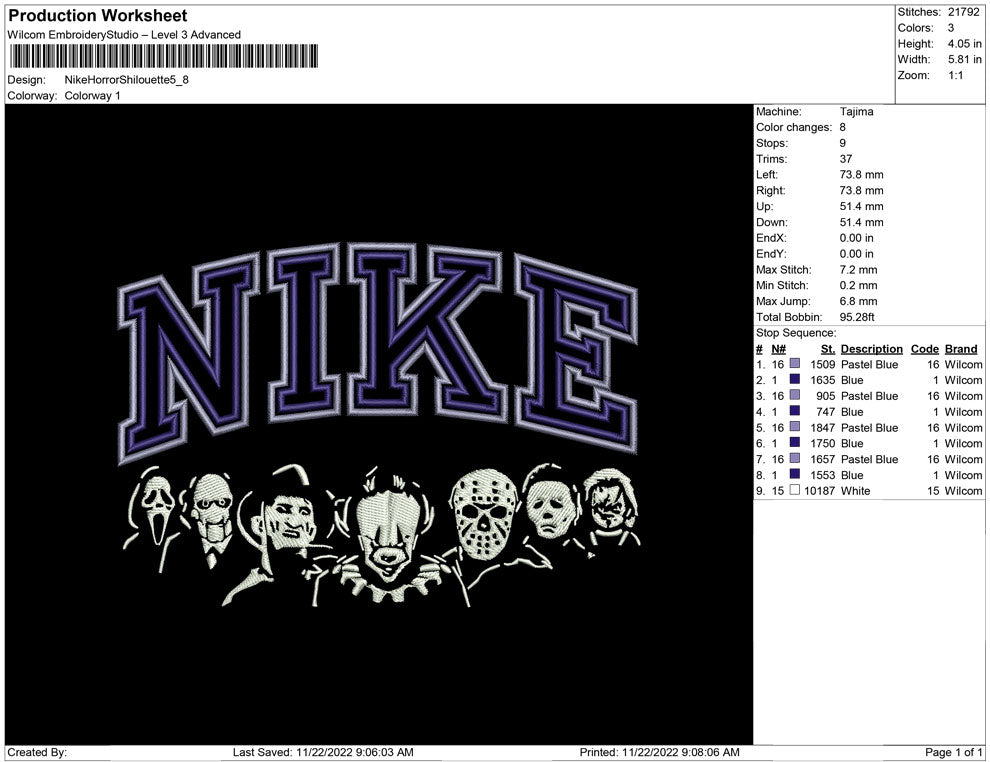Click the Stops value 9
Image resolution: width=990 pixels, height=762 pixels.
click(842, 143)
